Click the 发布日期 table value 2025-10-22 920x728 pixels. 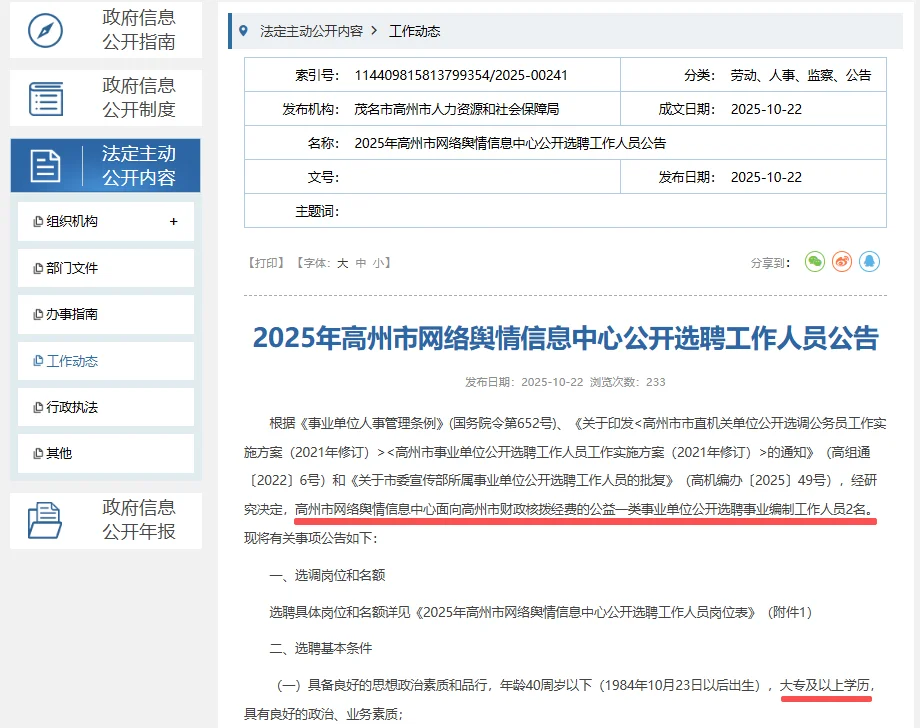pos(766,177)
